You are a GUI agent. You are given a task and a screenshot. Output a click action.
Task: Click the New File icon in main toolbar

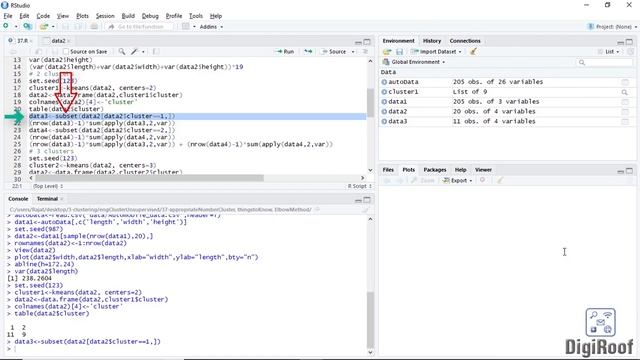(x=6, y=26)
